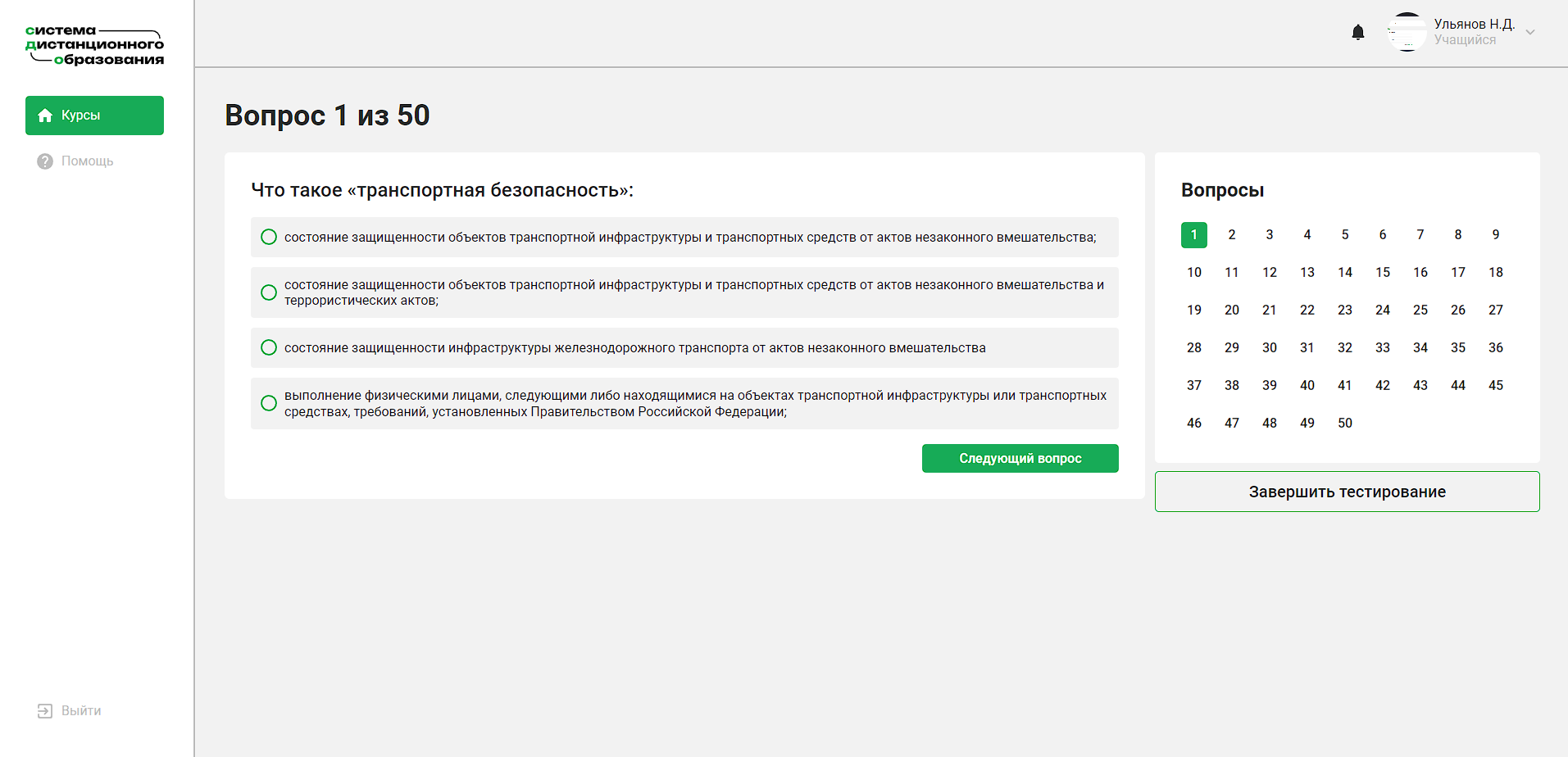Click the home icon in Курсы
Screen dimensions: 1568x757
(x=46, y=116)
